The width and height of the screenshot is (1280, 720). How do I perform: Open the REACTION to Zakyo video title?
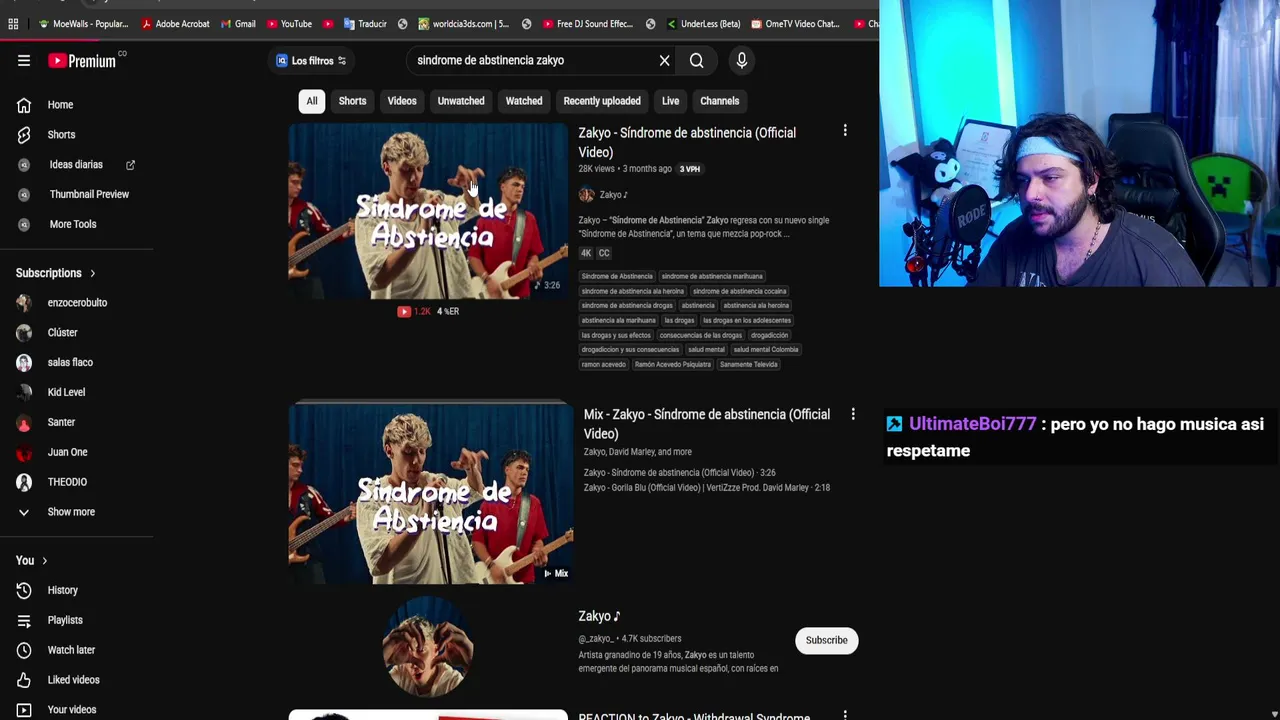coord(694,716)
